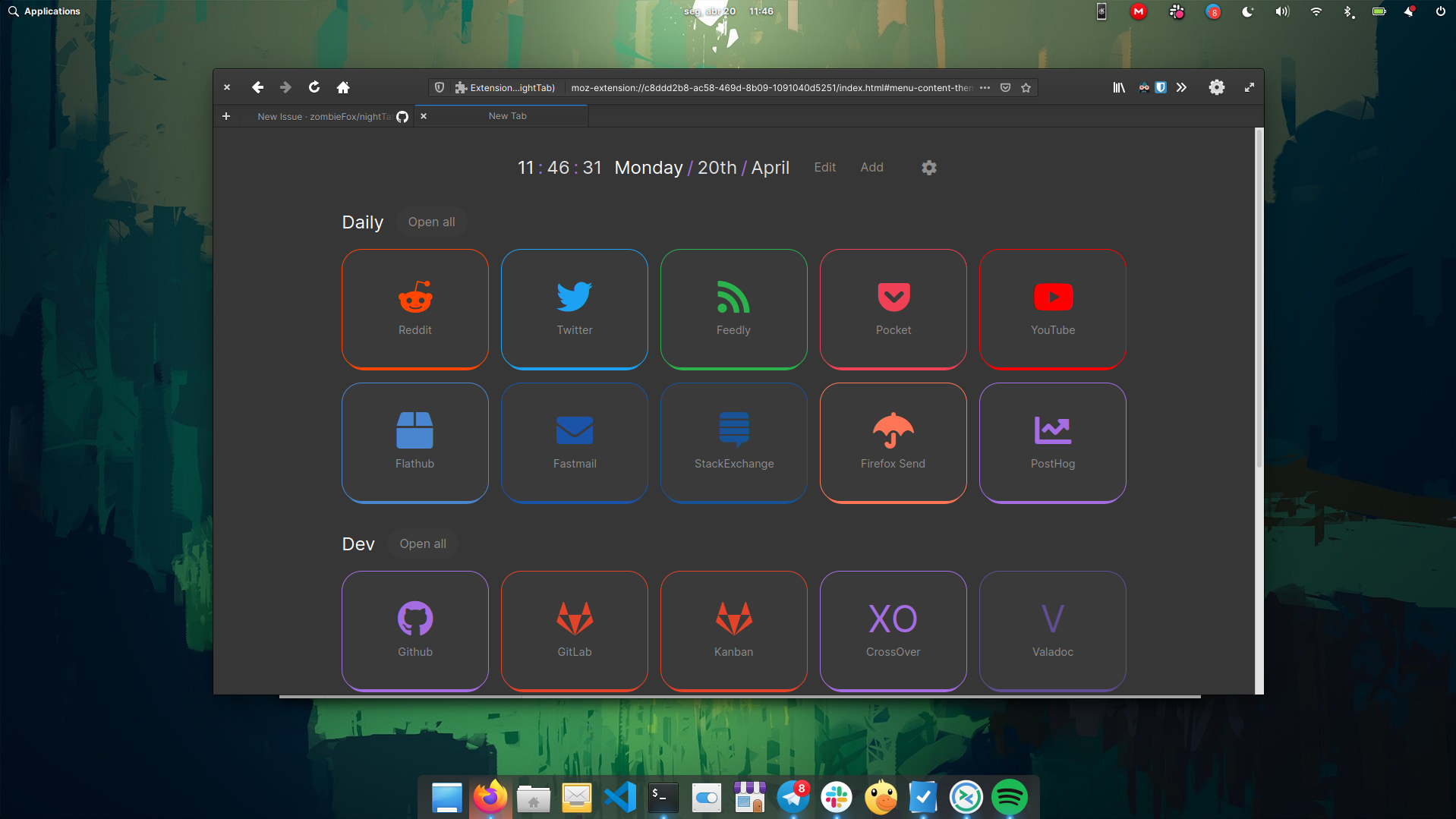Open the PostHog bookmark tile

(1053, 443)
